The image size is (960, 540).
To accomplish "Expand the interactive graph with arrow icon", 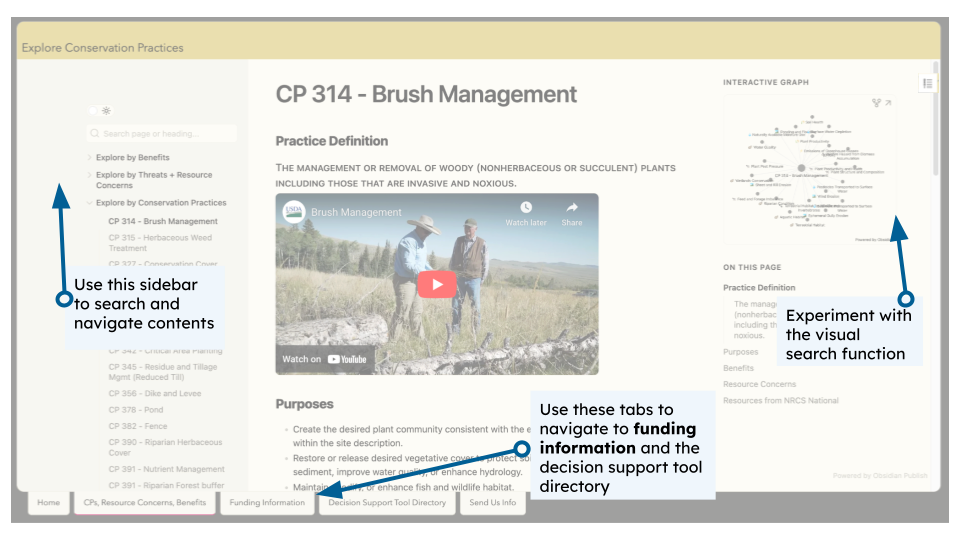I will (x=888, y=102).
